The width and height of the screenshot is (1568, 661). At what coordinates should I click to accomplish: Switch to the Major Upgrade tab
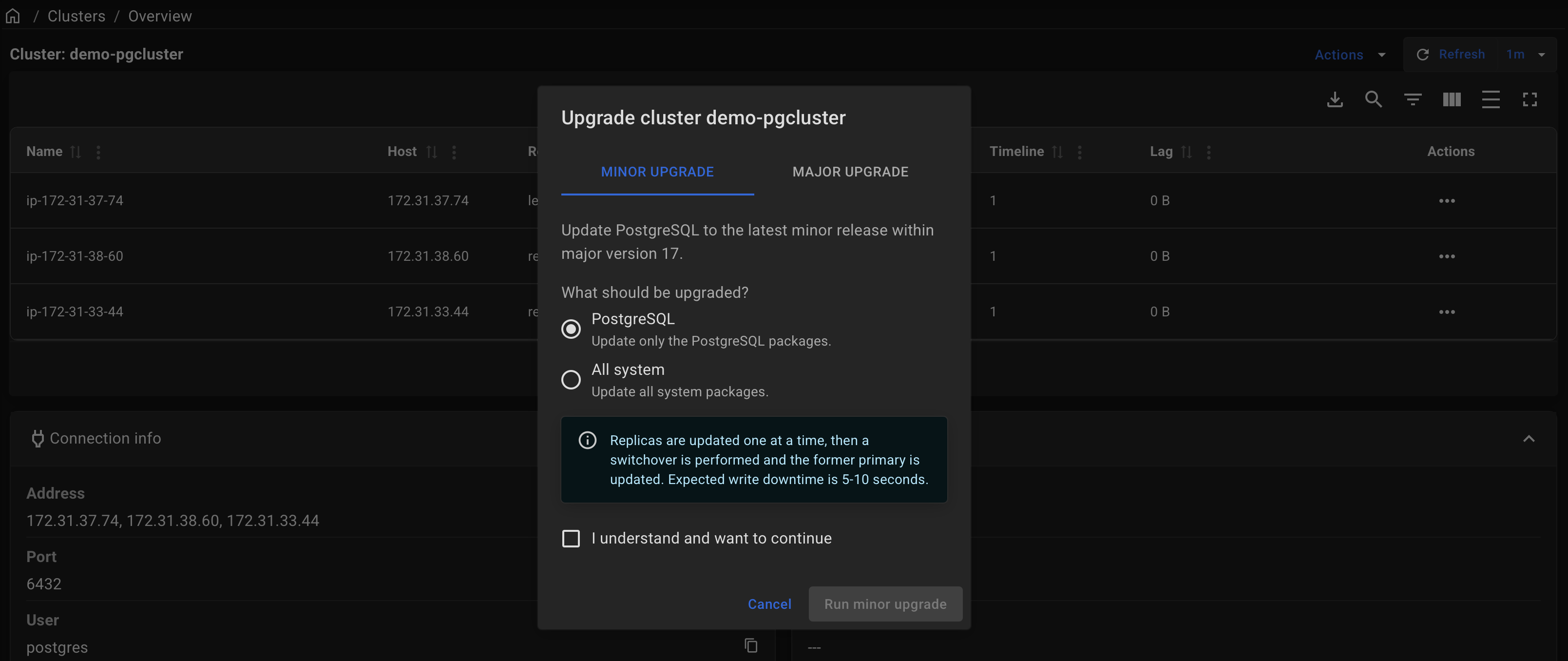pyautogui.click(x=850, y=172)
